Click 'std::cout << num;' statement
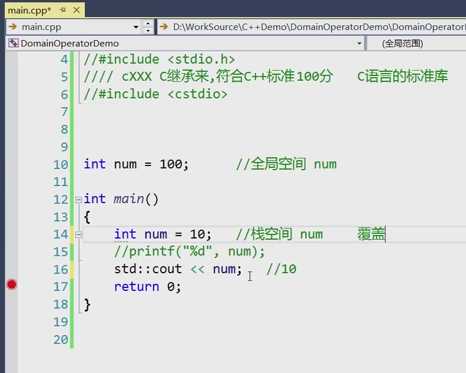 [178, 269]
